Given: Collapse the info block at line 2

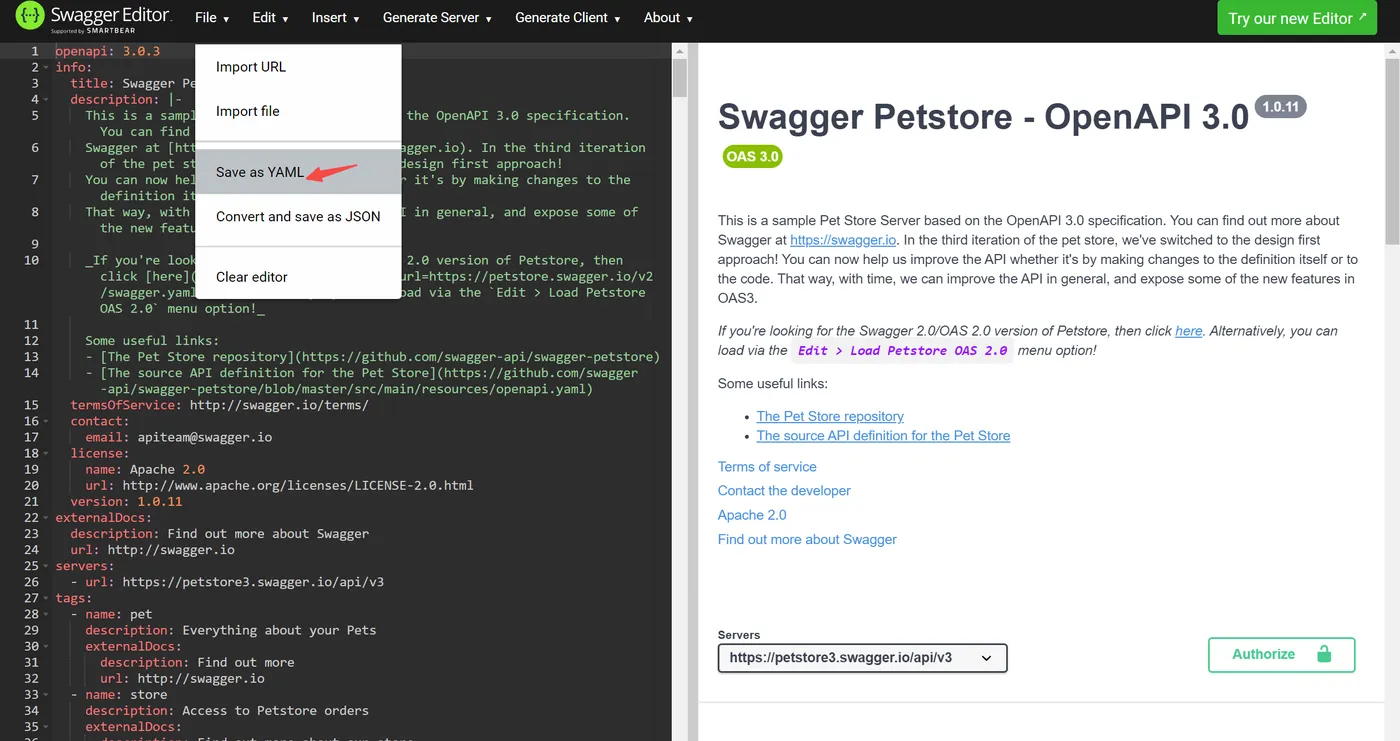Looking at the screenshot, I should (x=47, y=68).
